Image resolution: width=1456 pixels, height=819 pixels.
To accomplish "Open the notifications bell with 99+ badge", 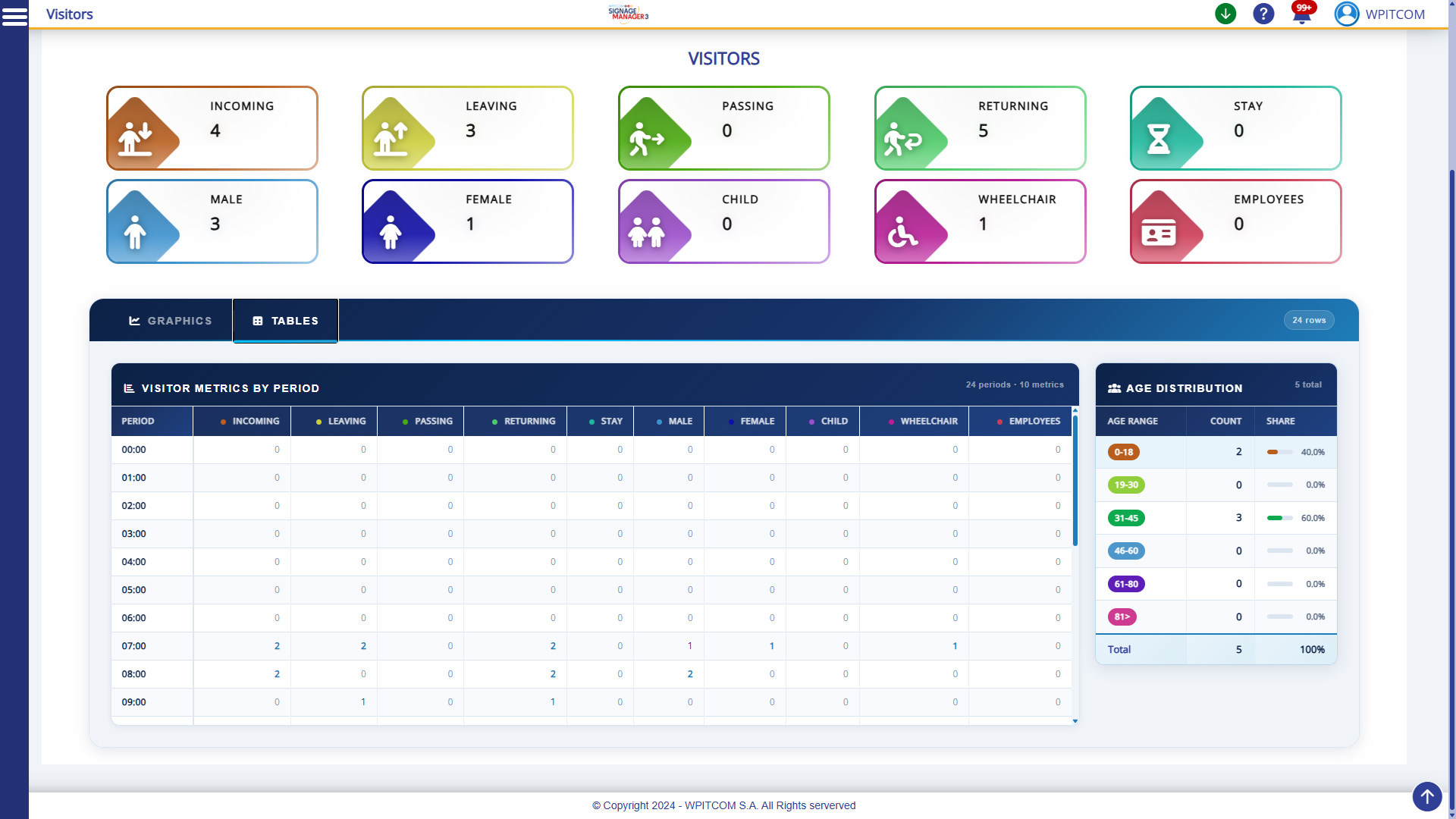I will (1302, 14).
